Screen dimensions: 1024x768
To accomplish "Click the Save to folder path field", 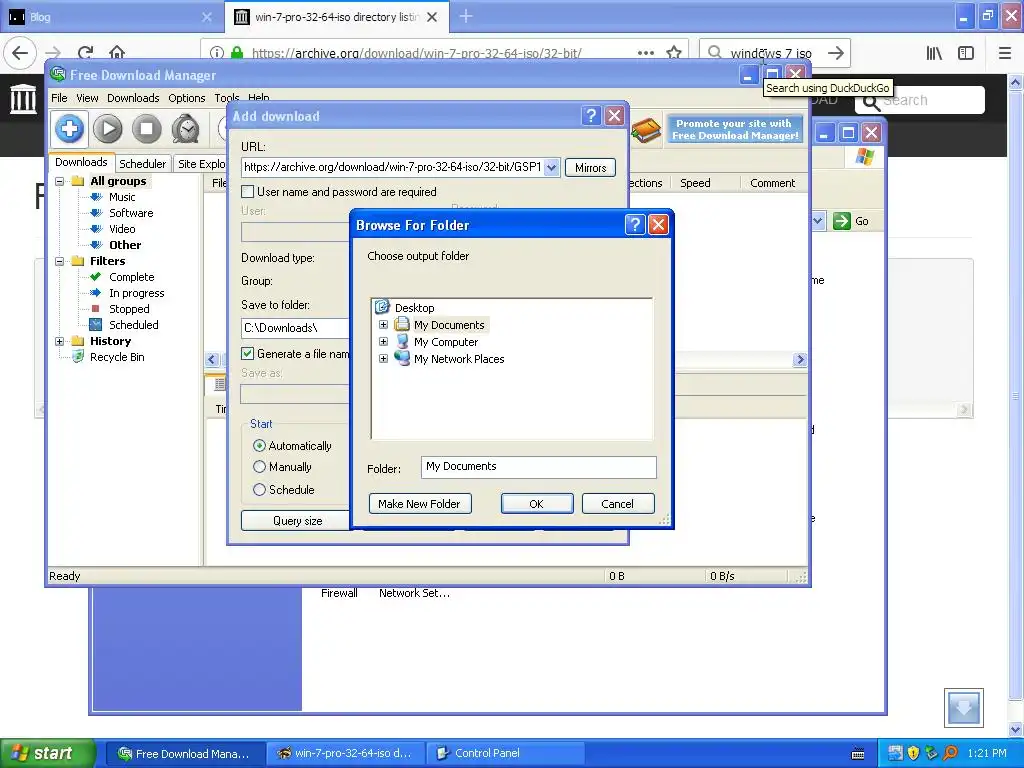I will tap(295, 328).
